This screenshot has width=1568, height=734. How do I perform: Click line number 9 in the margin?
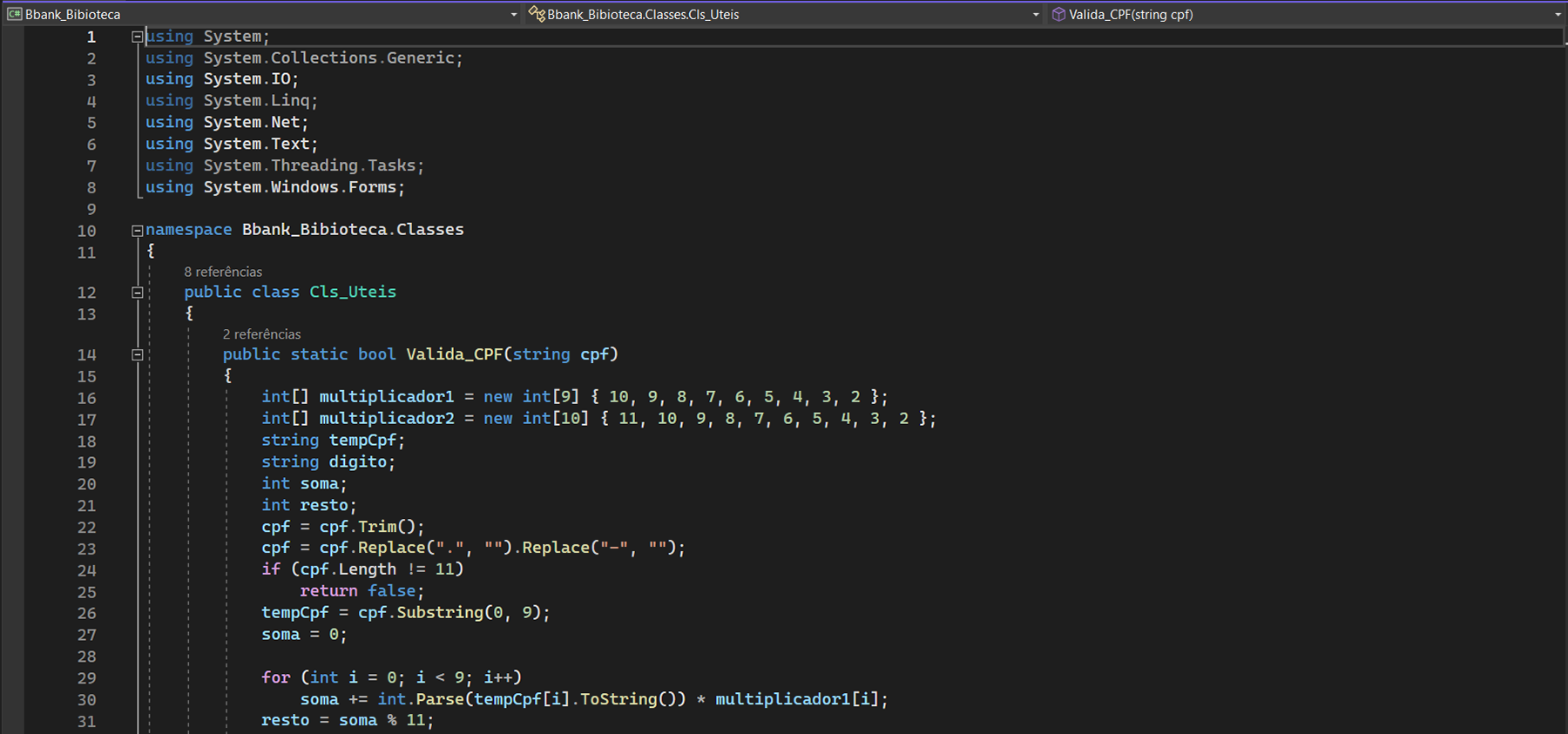coord(91,209)
